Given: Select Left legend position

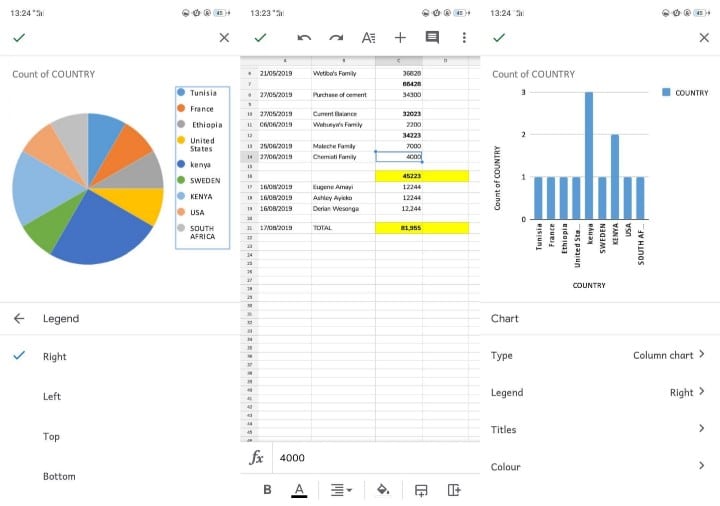Looking at the screenshot, I should coord(119,396).
